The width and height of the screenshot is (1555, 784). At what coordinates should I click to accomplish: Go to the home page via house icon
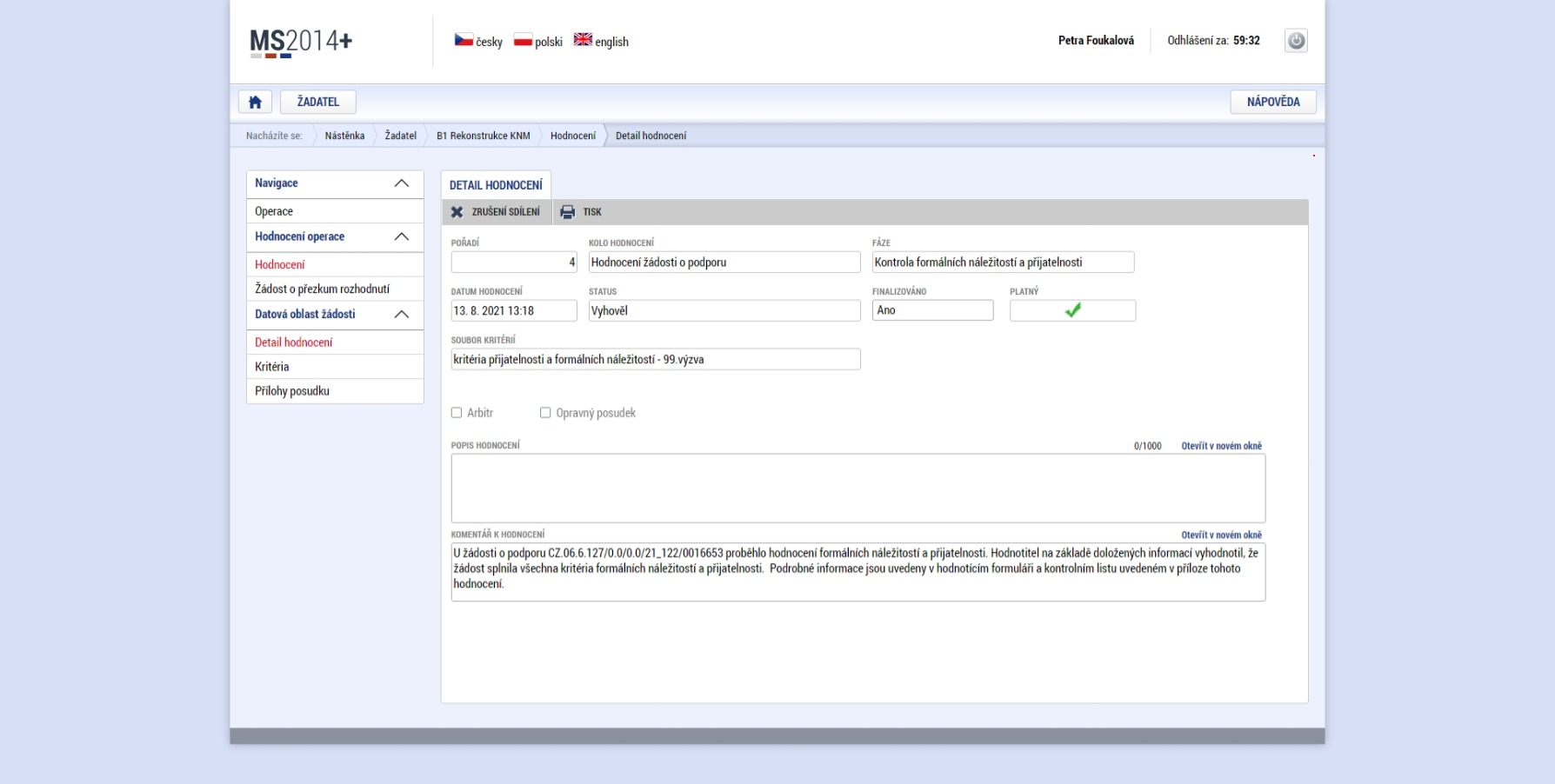[255, 102]
